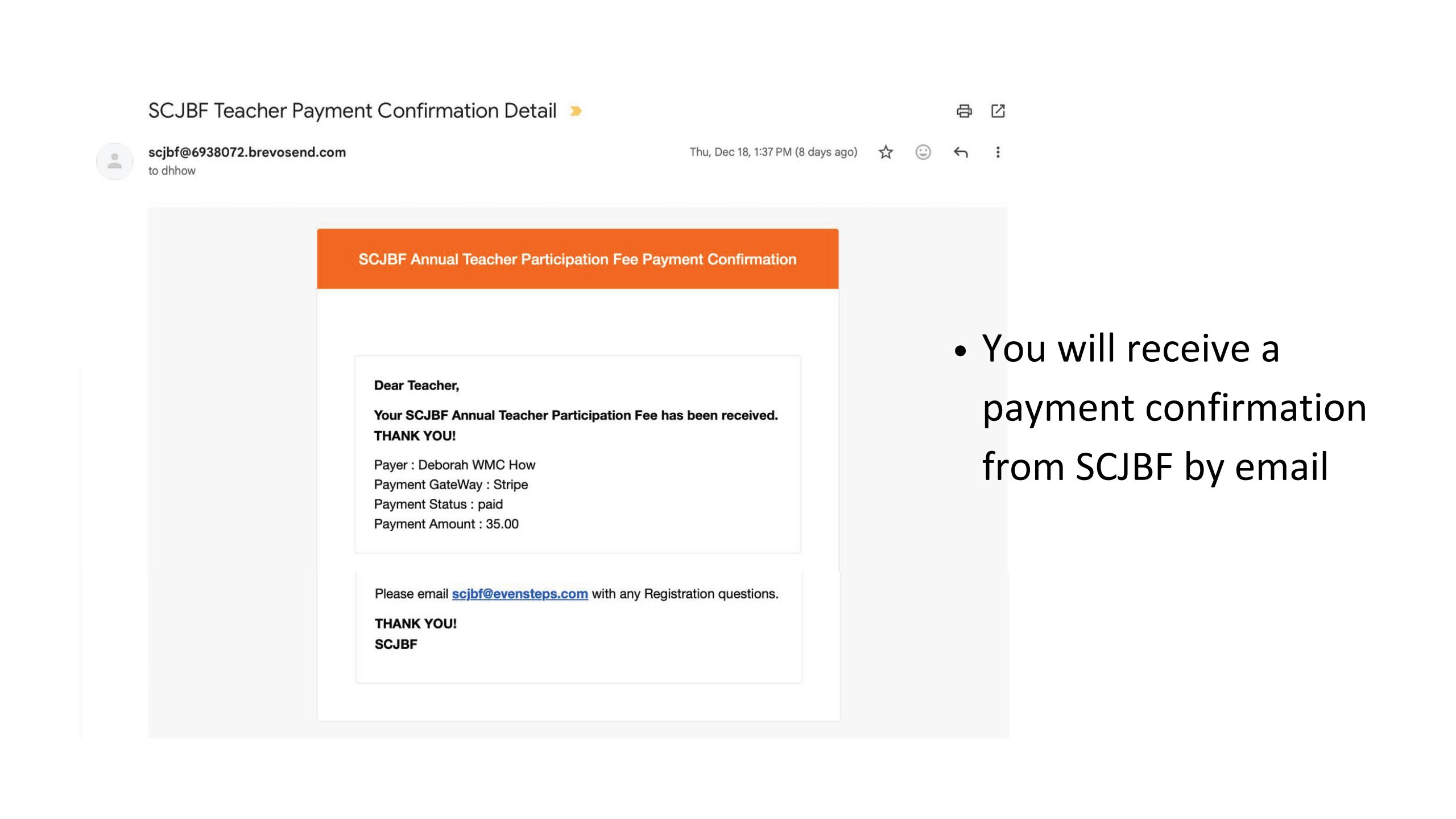
Task: Click the Thu, Dec 18 timestamp
Action: tap(773, 152)
